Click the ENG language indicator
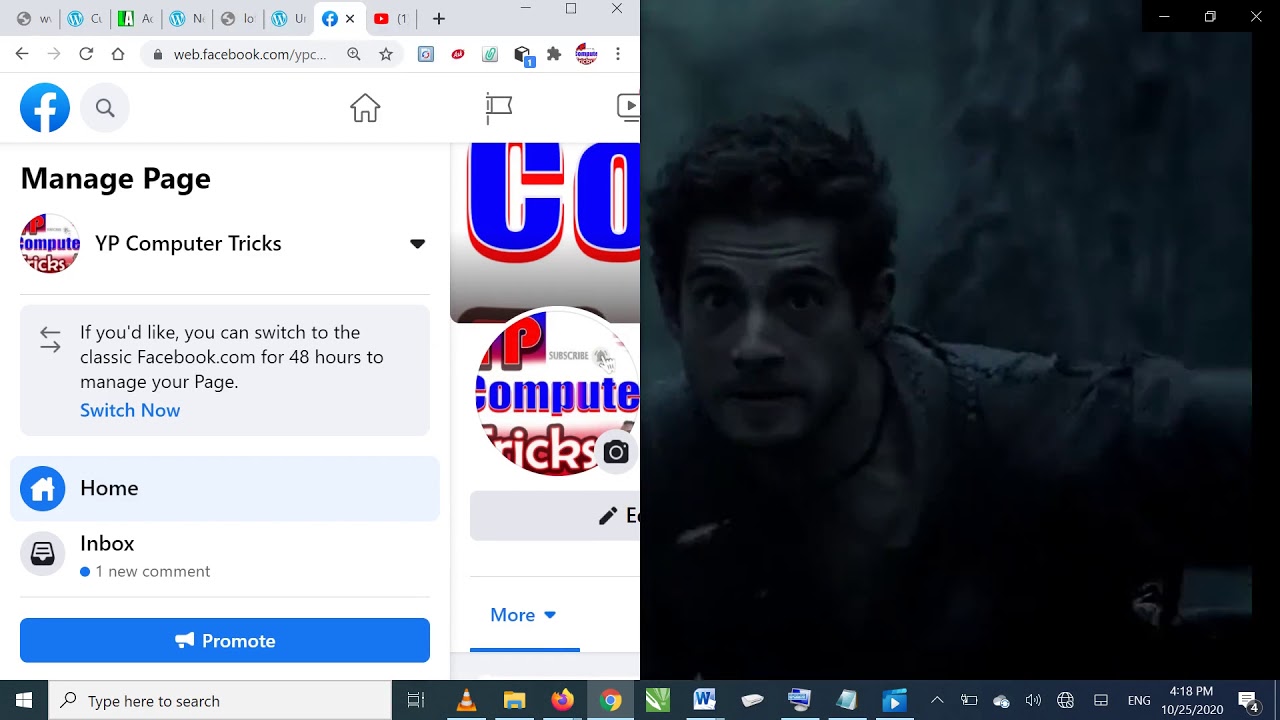The width and height of the screenshot is (1280, 720). point(1139,701)
